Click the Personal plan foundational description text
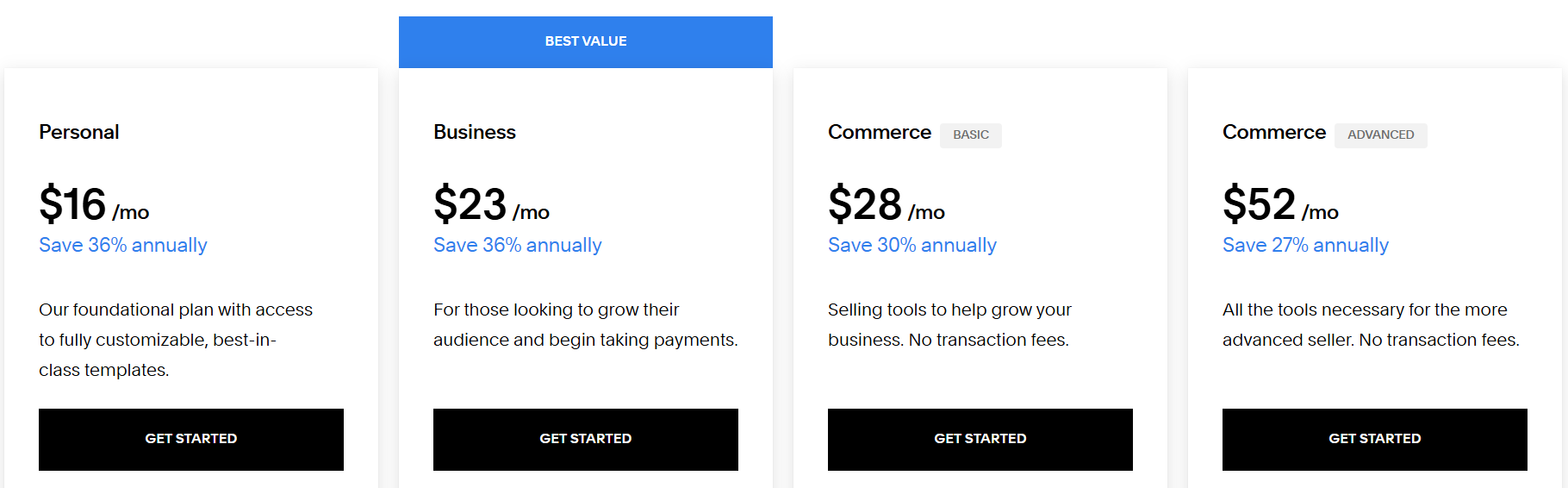 click(176, 340)
